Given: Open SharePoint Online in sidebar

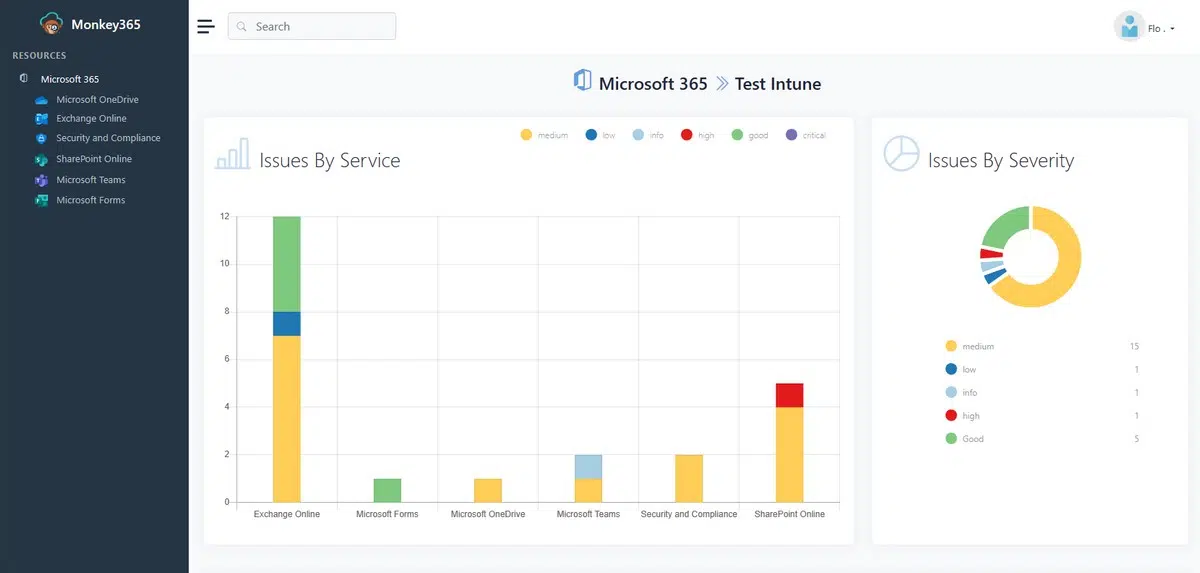Looking at the screenshot, I should [94, 159].
